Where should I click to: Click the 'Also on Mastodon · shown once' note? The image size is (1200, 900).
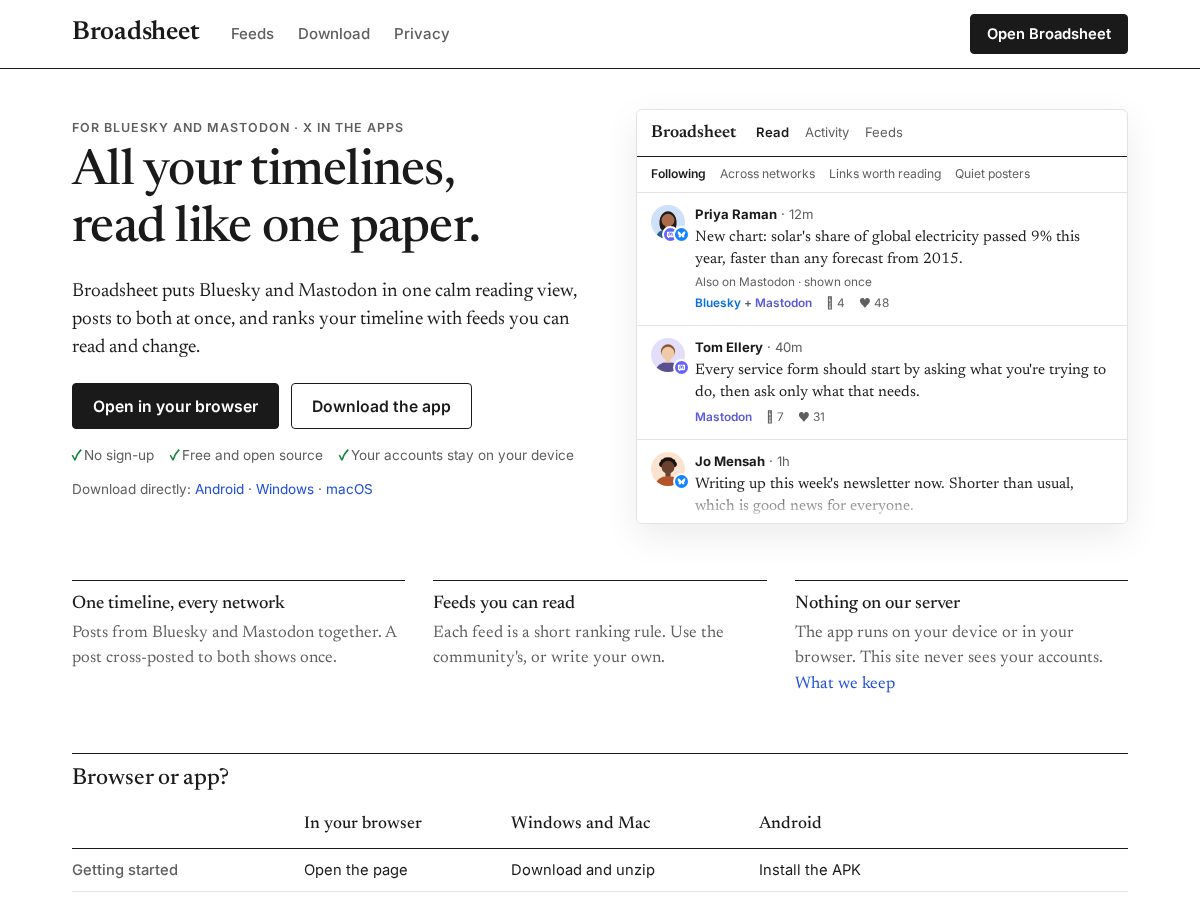[783, 282]
